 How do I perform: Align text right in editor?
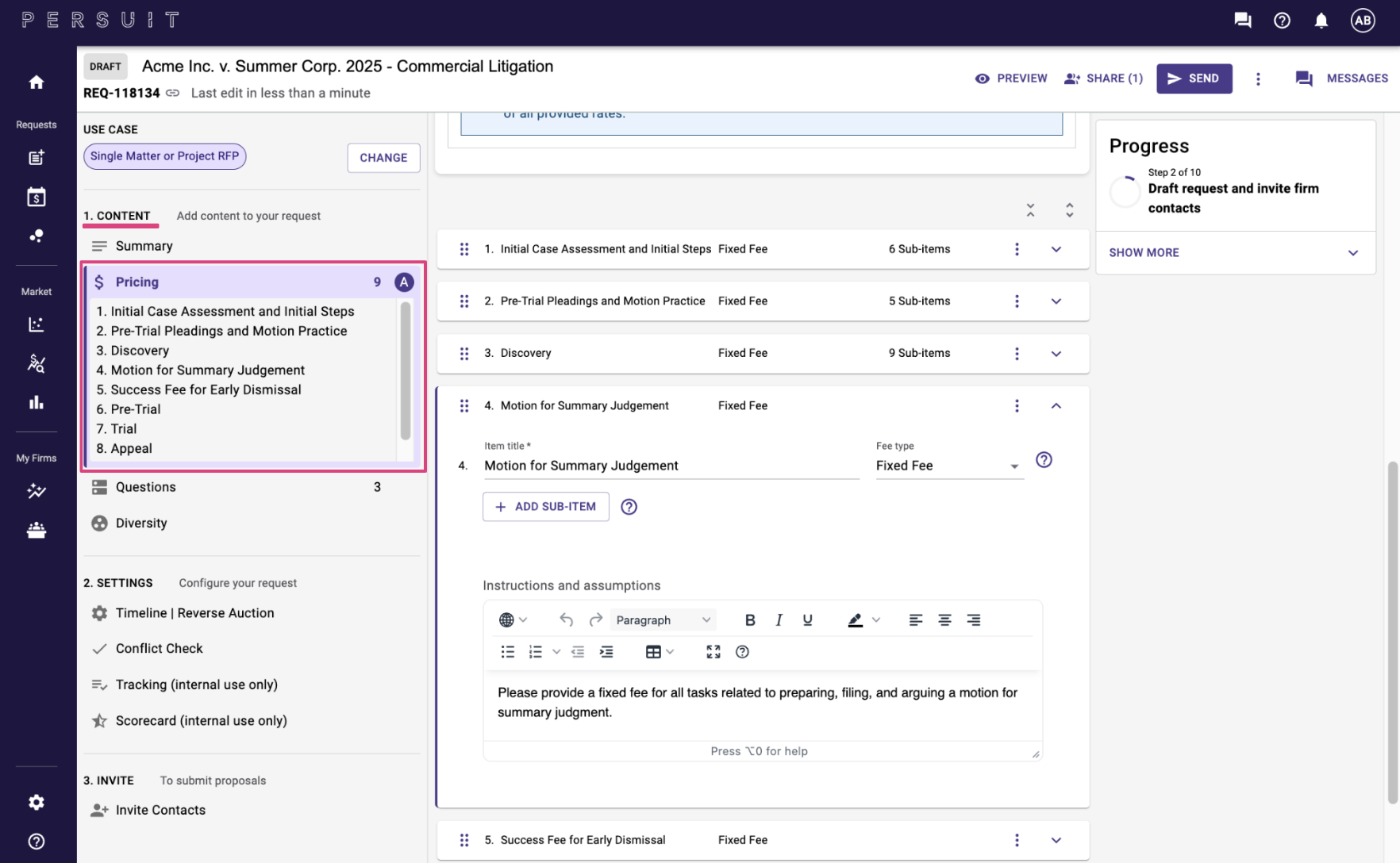click(x=973, y=619)
